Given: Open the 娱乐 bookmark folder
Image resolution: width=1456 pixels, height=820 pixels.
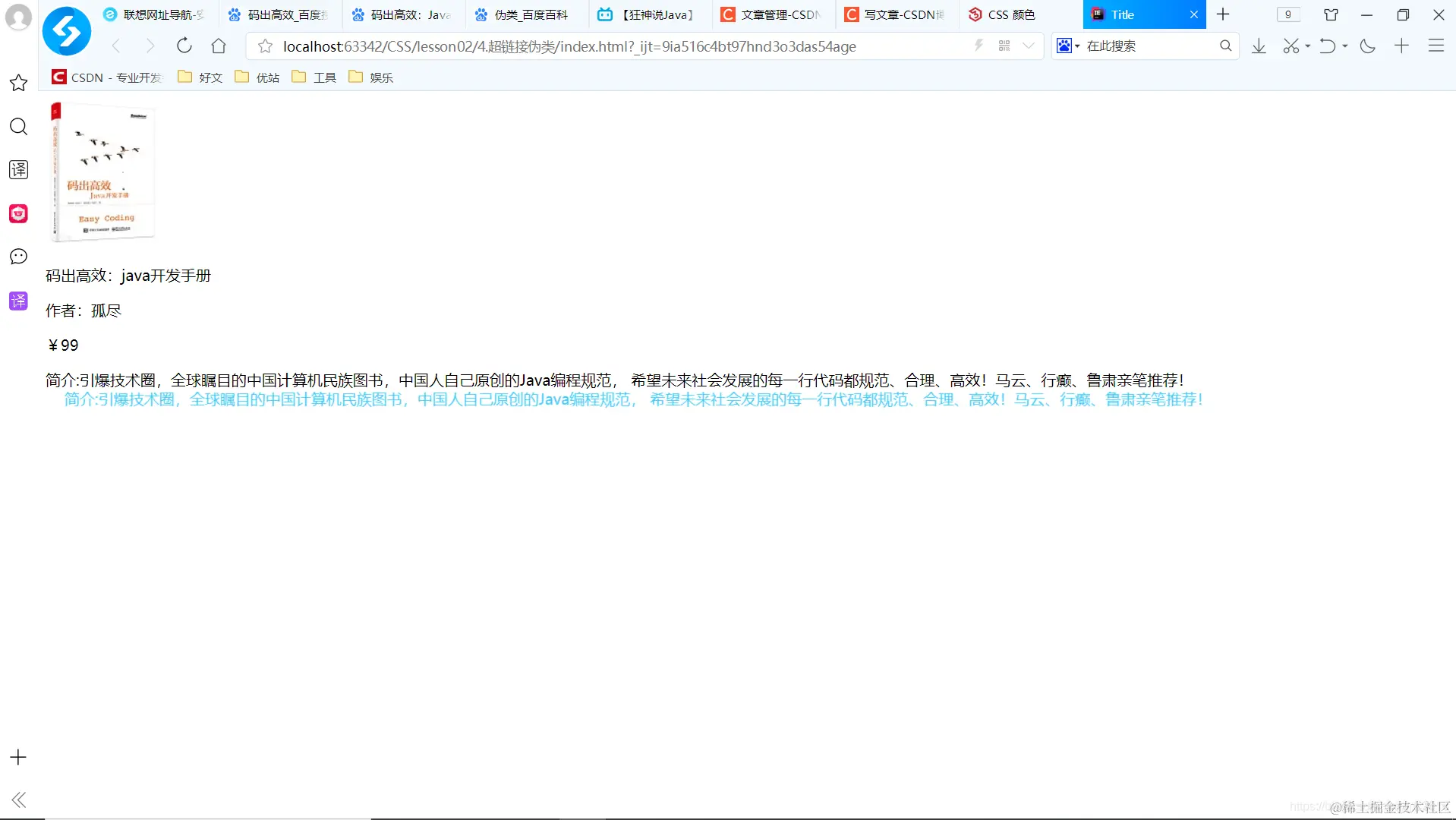Looking at the screenshot, I should [x=371, y=77].
